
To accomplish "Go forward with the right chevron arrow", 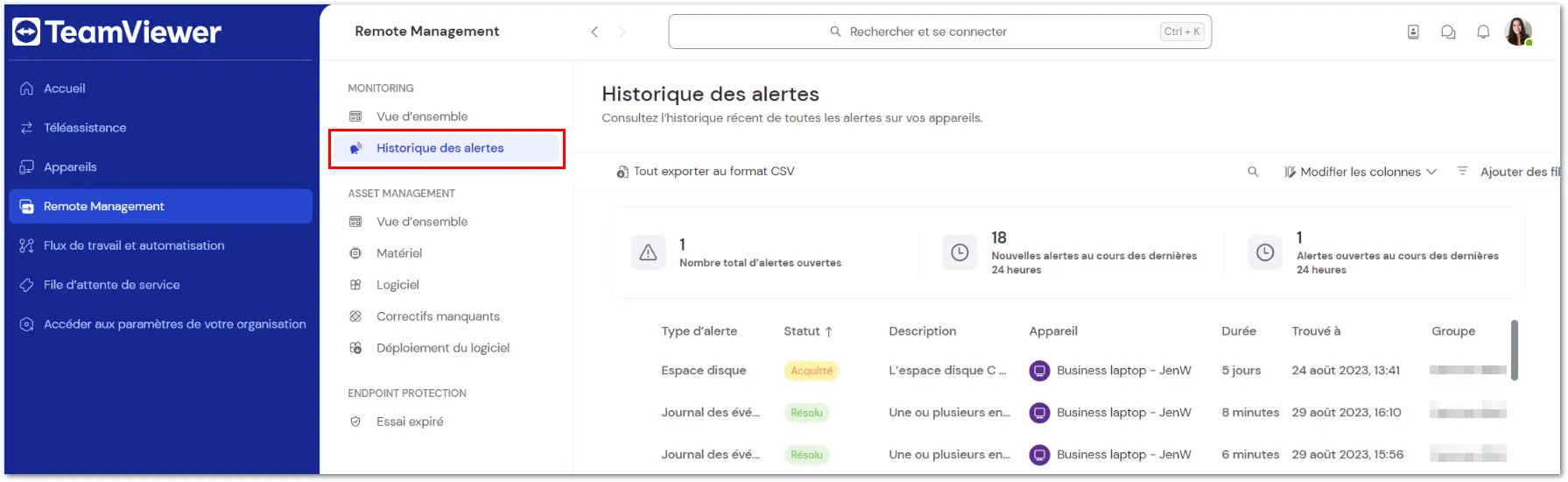I will point(622,32).
